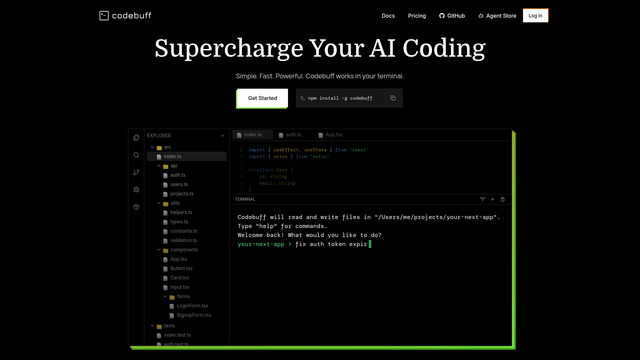Collapse the src folder
The width and height of the screenshot is (640, 360).
coord(153,147)
